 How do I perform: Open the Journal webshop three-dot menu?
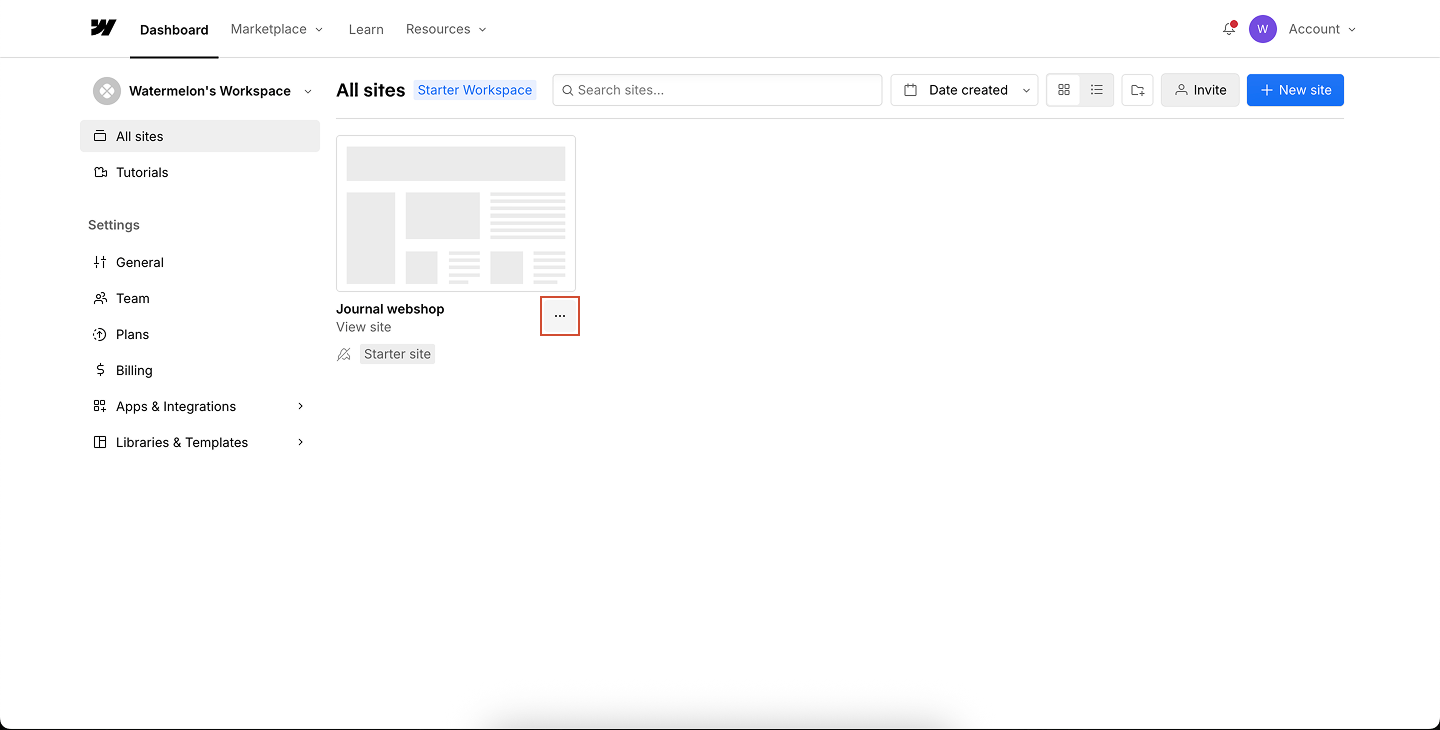pyautogui.click(x=560, y=316)
